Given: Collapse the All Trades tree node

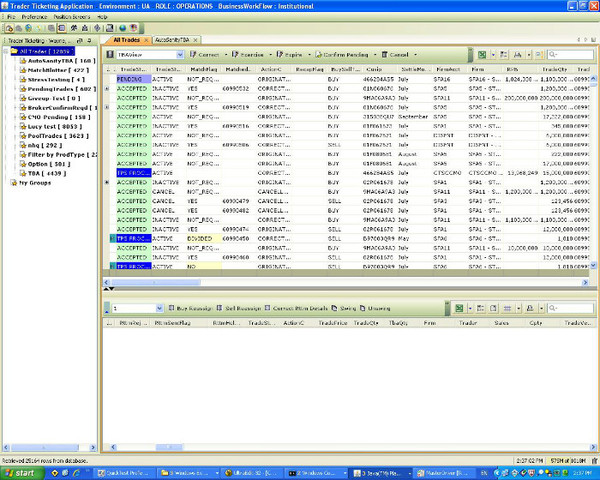Looking at the screenshot, I should [x=6, y=51].
